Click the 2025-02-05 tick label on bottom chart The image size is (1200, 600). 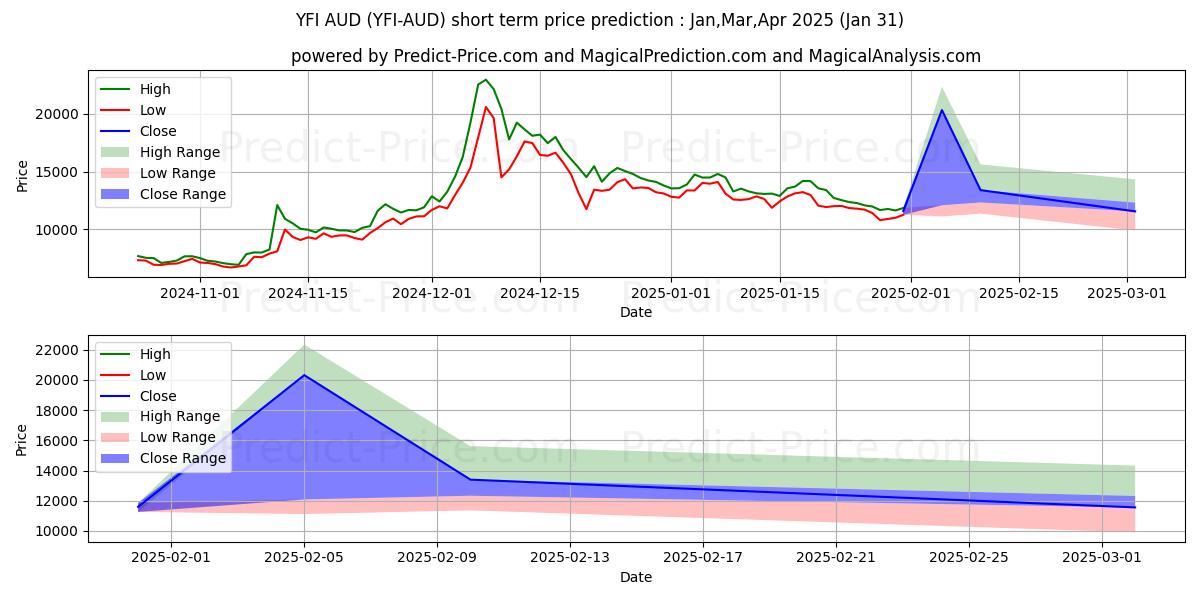[304, 558]
